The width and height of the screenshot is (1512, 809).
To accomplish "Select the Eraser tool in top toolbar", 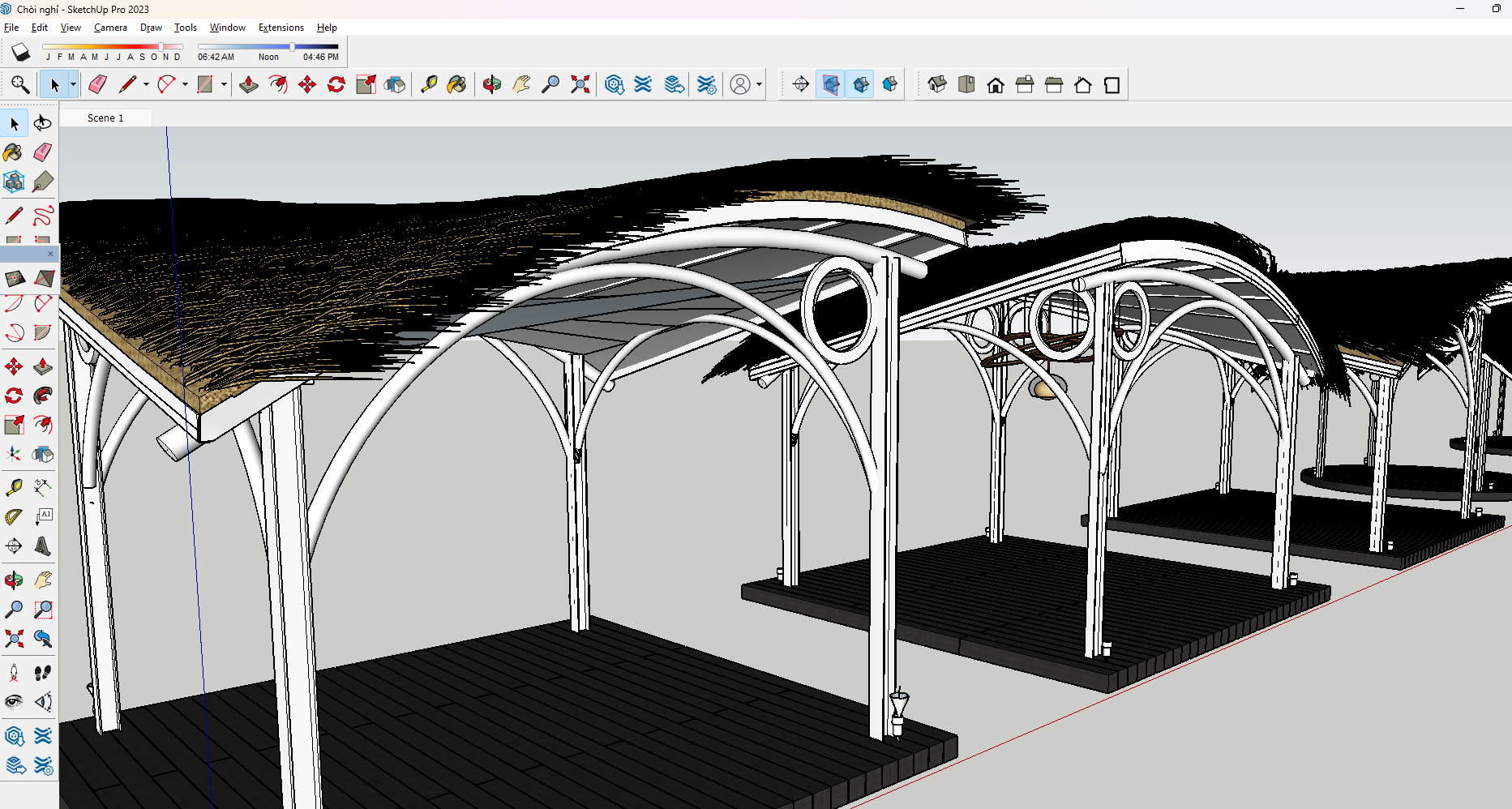I will click(97, 84).
